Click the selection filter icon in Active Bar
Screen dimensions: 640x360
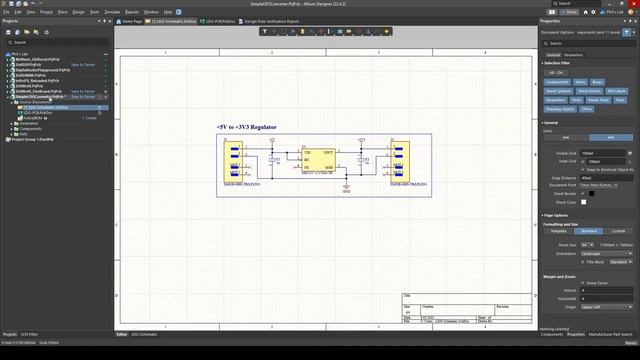point(264,31)
